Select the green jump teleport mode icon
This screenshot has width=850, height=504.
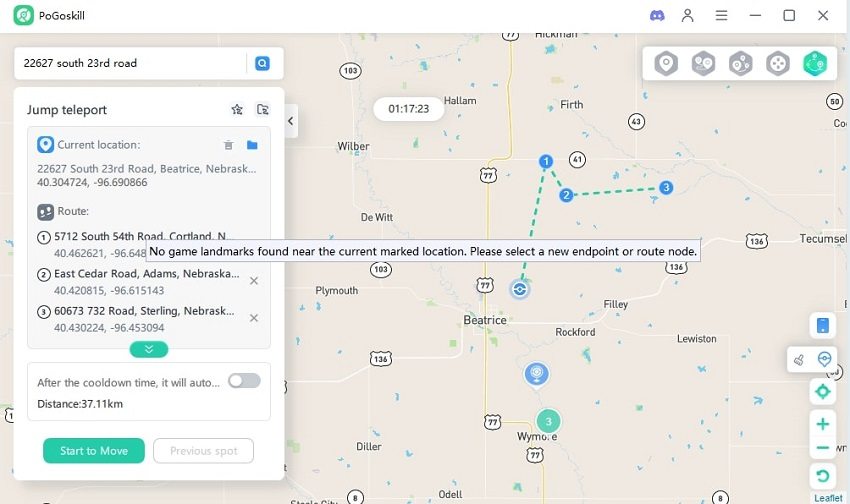click(x=814, y=64)
